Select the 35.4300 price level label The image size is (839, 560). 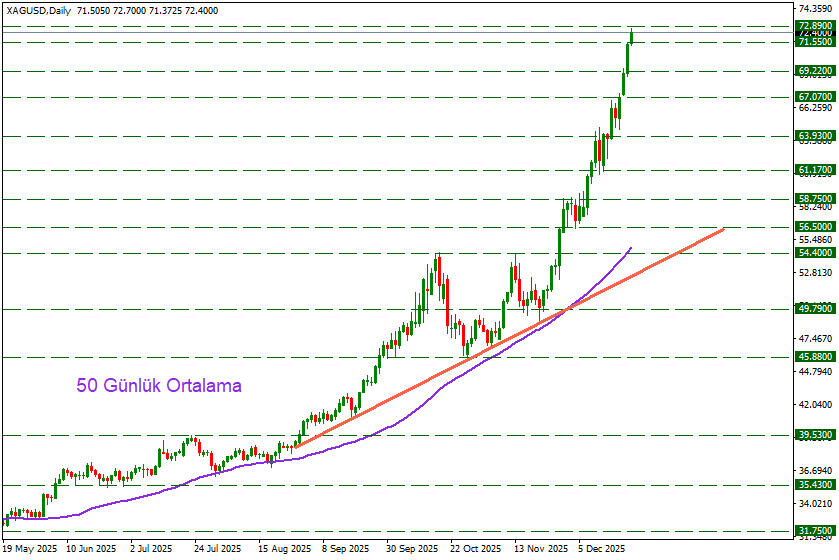point(815,485)
